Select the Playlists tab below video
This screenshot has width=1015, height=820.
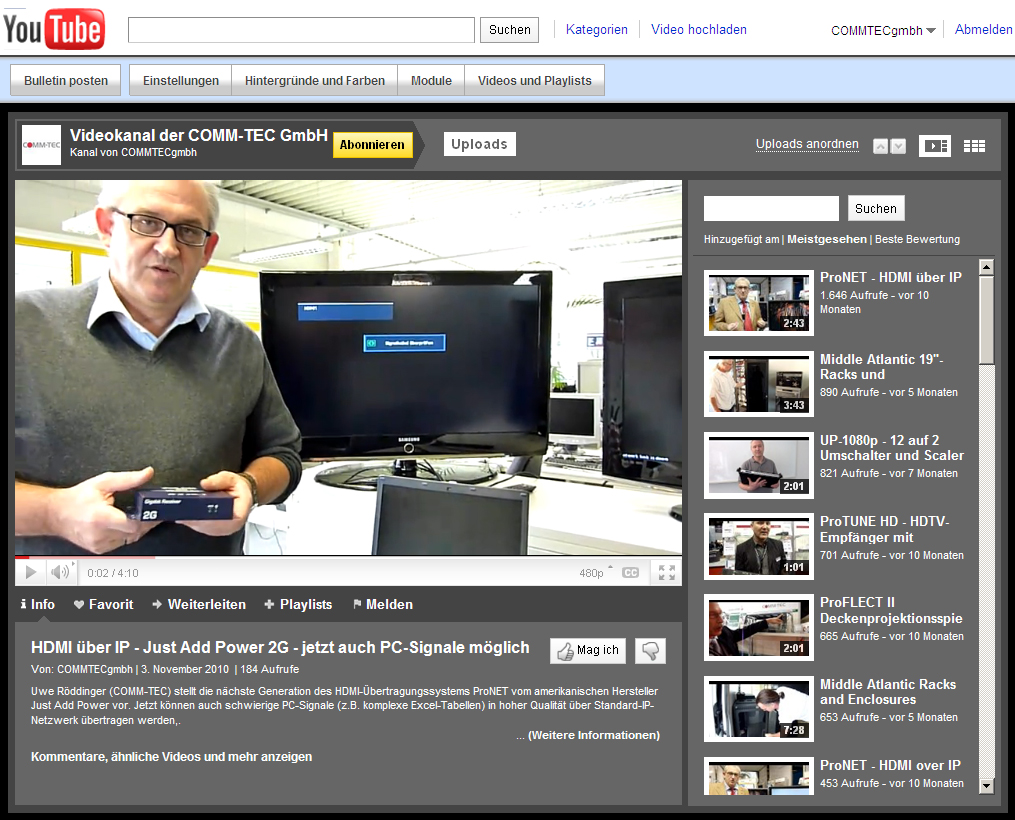click(298, 604)
